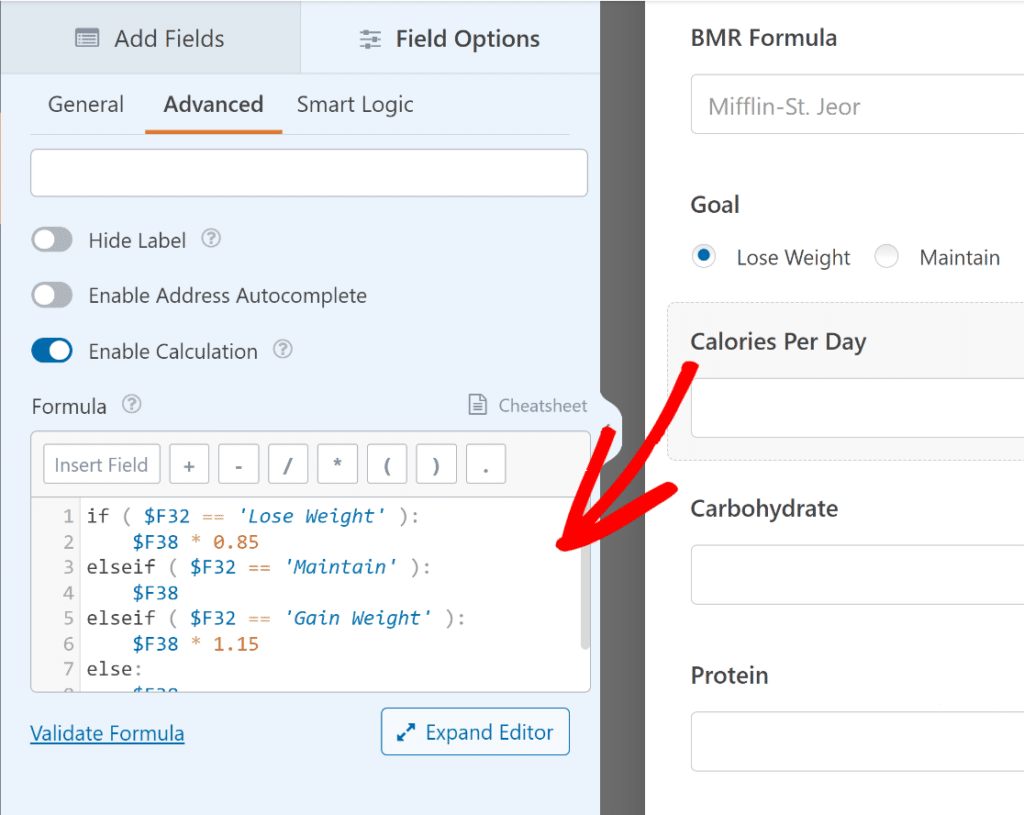Toggle Hide Label on

pos(51,239)
